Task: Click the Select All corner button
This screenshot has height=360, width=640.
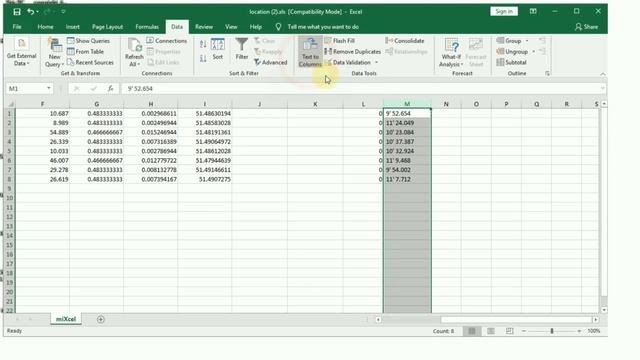Action: [x=10, y=104]
